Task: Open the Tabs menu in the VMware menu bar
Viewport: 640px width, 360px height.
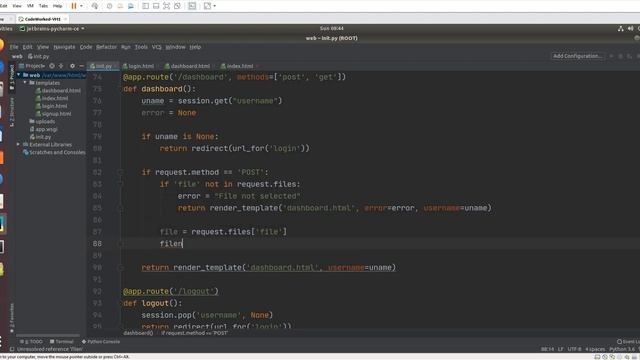Action: point(43,6)
